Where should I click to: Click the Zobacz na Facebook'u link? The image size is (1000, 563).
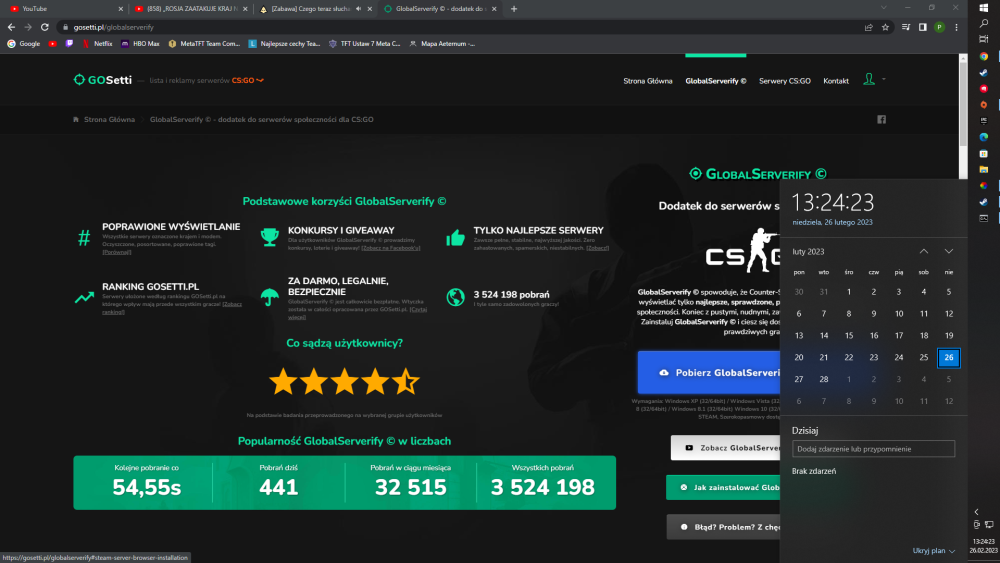[x=390, y=248]
